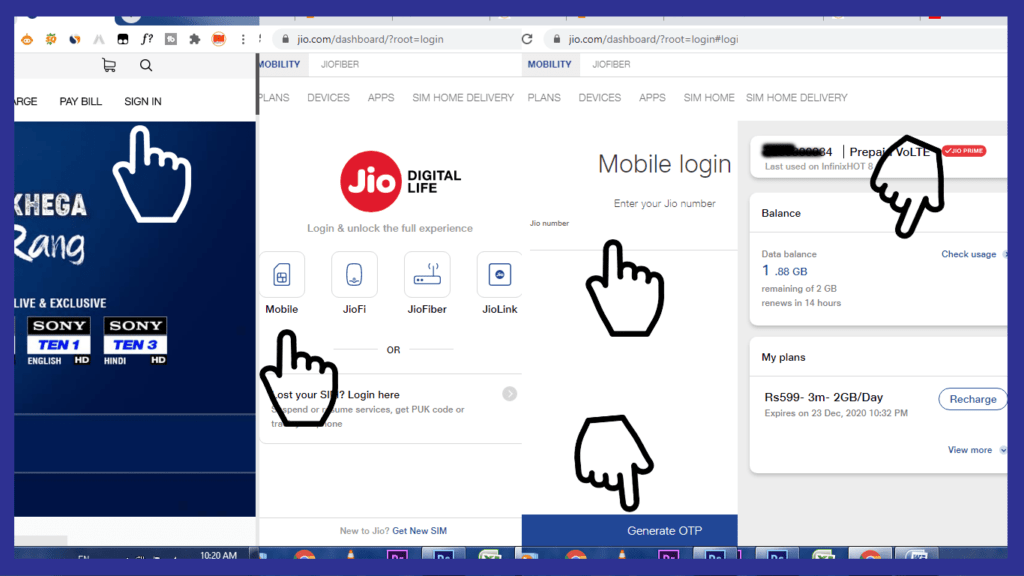This screenshot has width=1024, height=576.
Task: Select the Mobile login option icon
Action: pos(282,274)
